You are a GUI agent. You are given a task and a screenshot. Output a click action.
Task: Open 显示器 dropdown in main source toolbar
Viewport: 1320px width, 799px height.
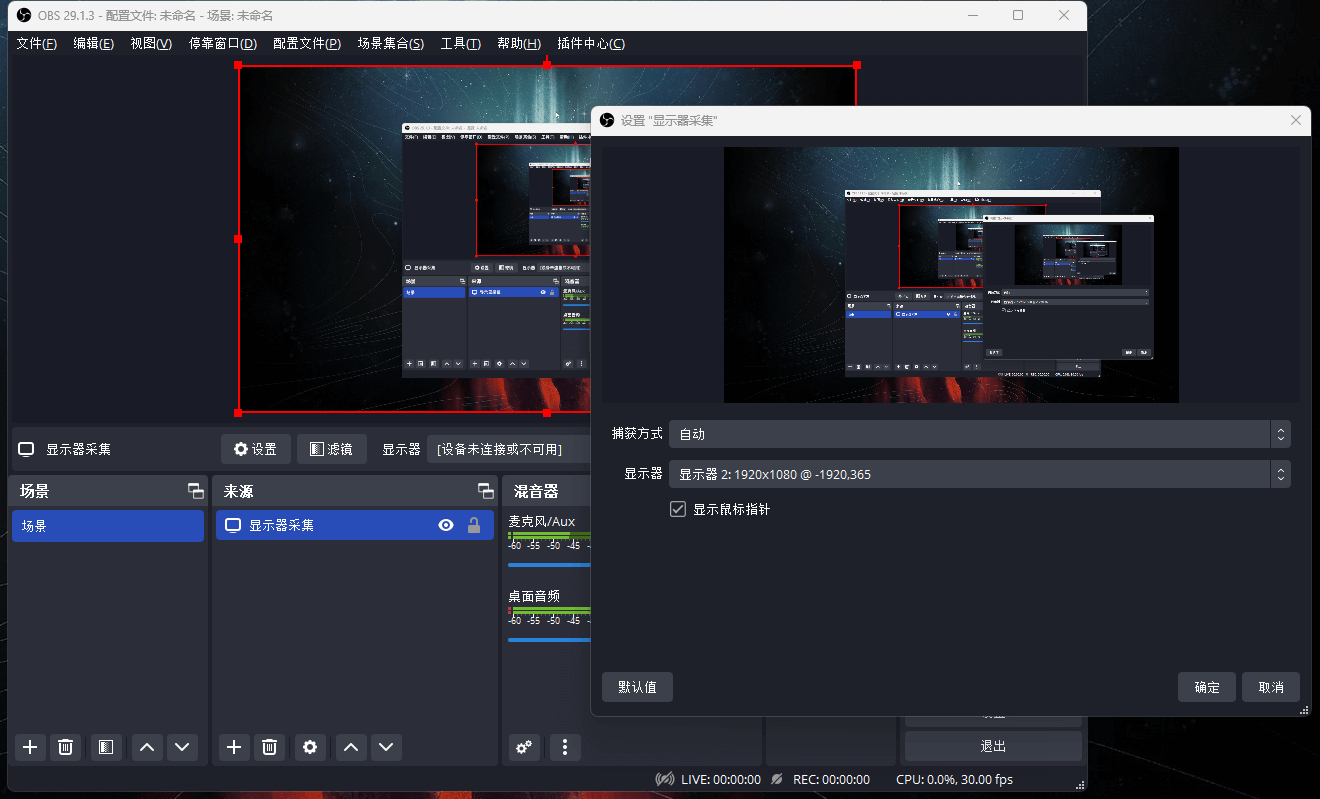(508, 449)
